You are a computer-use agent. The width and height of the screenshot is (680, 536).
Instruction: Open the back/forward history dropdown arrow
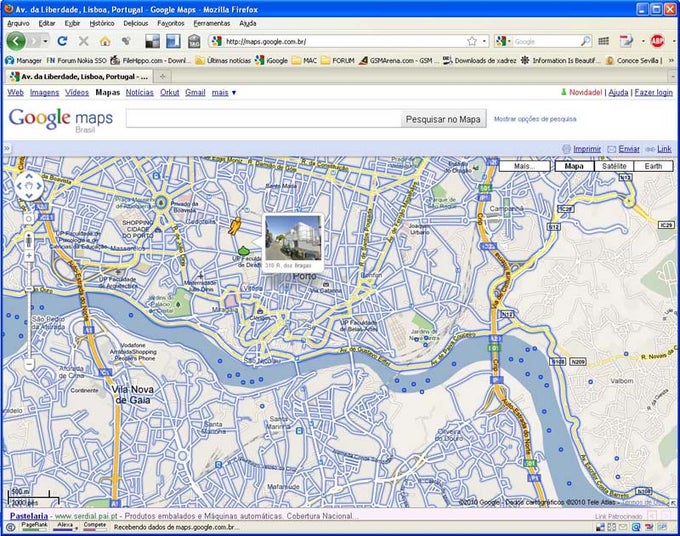(x=45, y=41)
